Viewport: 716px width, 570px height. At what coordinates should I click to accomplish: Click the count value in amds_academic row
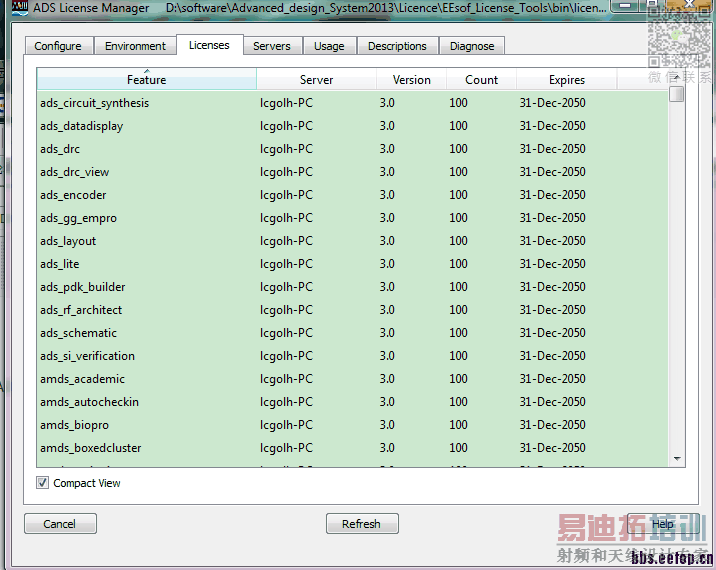pyautogui.click(x=458, y=379)
